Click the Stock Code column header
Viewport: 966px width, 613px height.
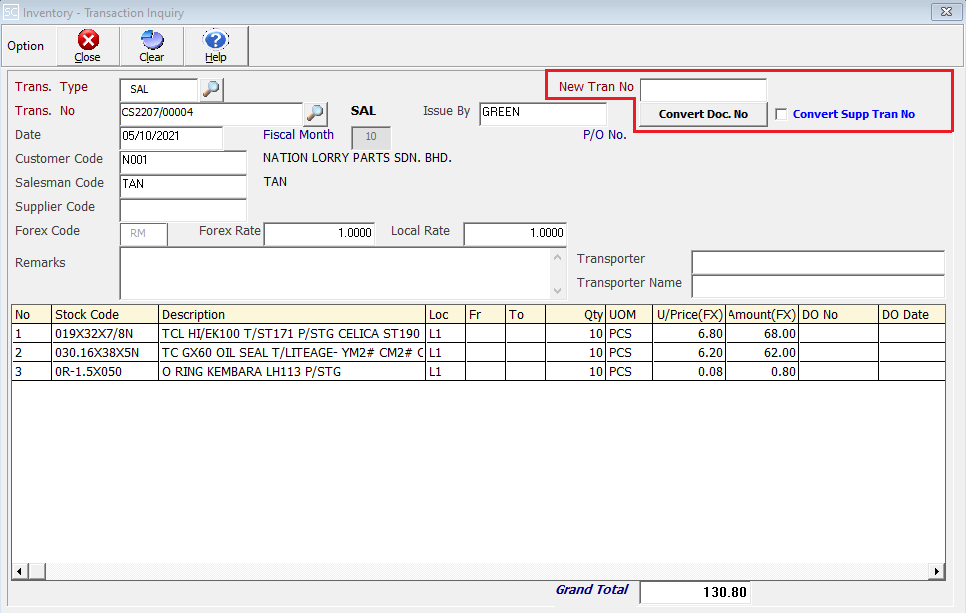[x=105, y=315]
